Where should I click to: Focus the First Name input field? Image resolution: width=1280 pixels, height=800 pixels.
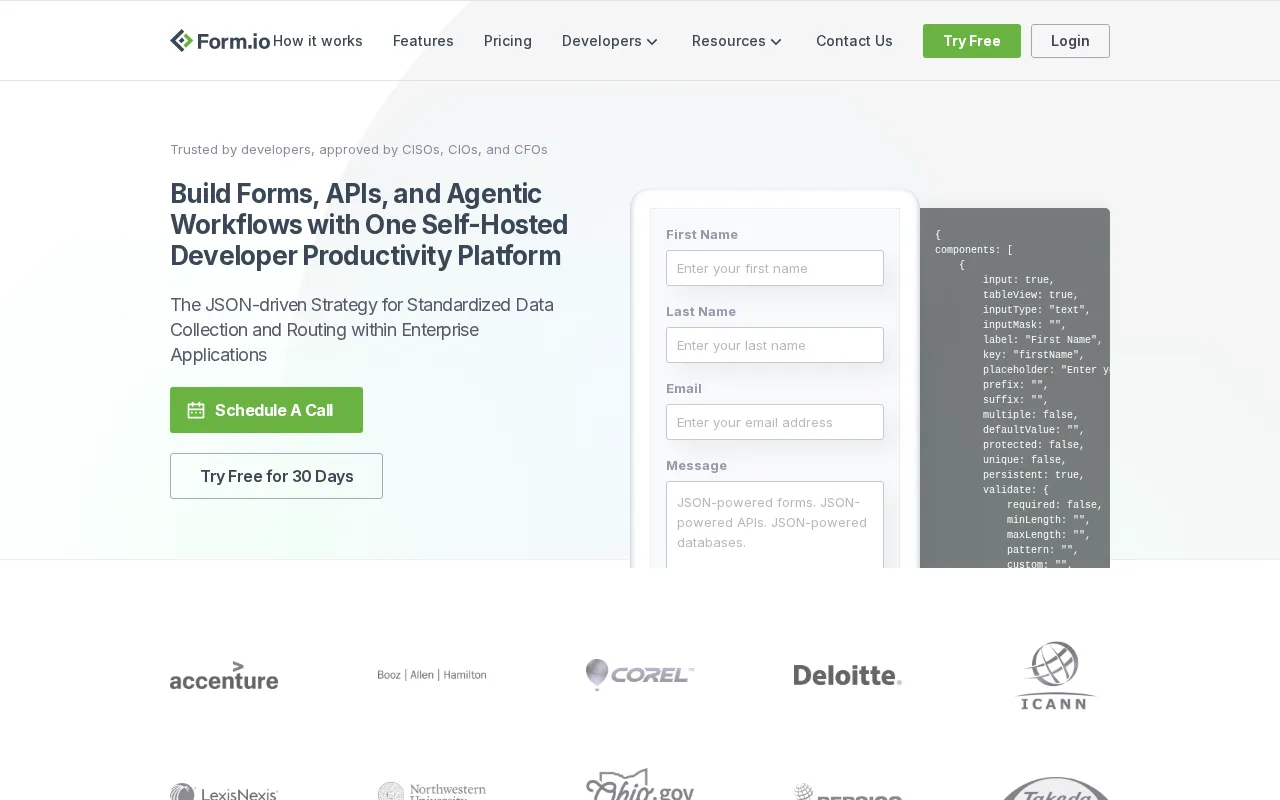(x=775, y=268)
